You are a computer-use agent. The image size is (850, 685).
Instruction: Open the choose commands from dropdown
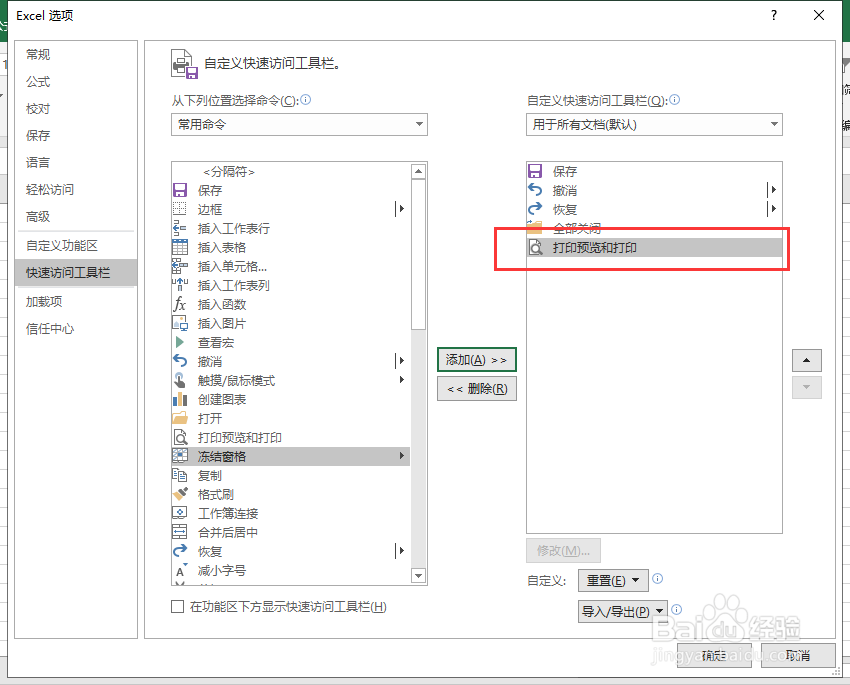[299, 125]
